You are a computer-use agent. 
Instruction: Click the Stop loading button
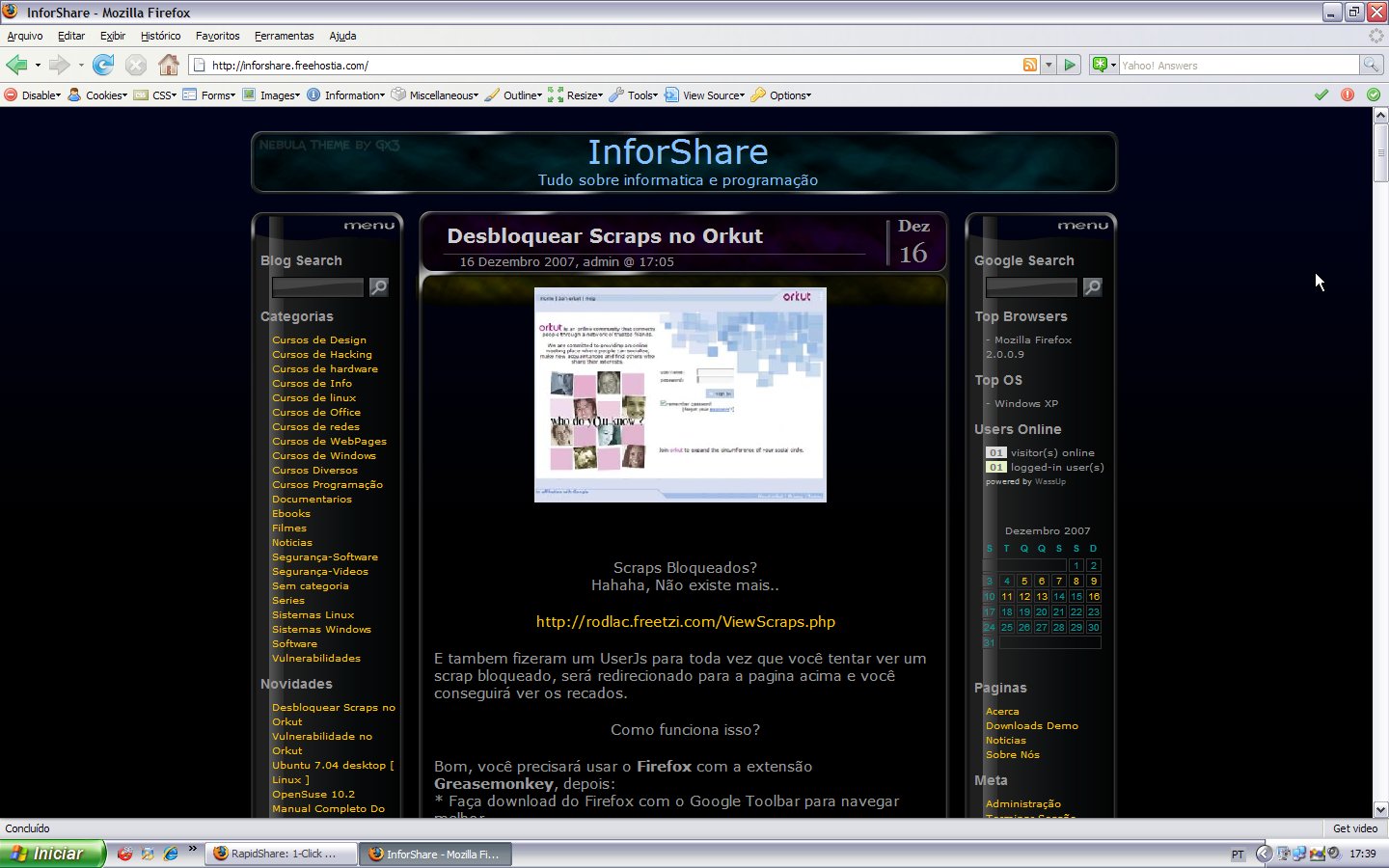[136, 65]
